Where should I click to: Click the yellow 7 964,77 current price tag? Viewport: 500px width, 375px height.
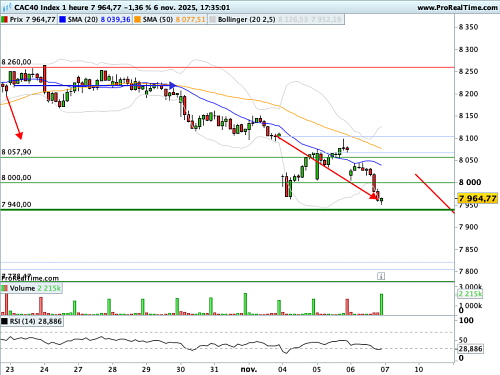pyautogui.click(x=478, y=199)
